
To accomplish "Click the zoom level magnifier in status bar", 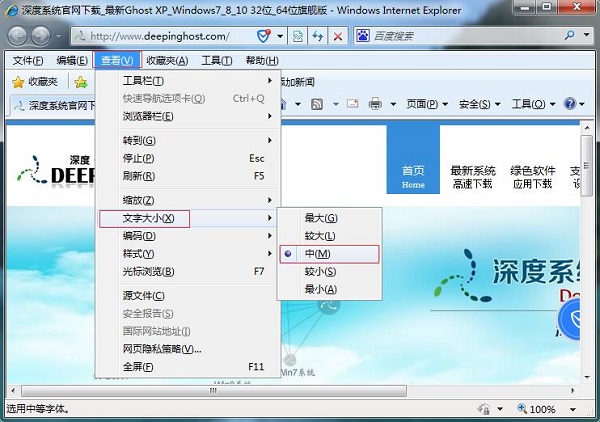I will tap(522, 408).
